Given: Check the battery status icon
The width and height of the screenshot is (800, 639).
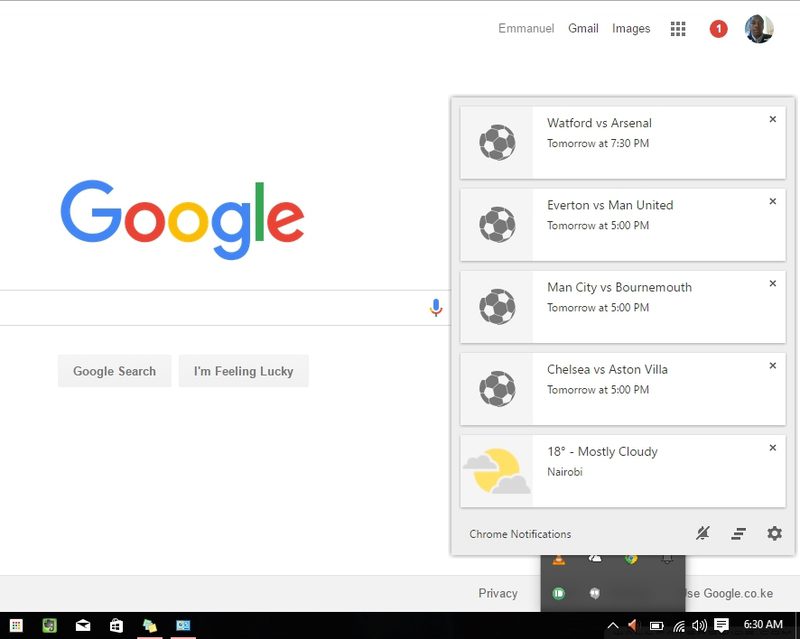Looking at the screenshot, I should tap(656, 626).
